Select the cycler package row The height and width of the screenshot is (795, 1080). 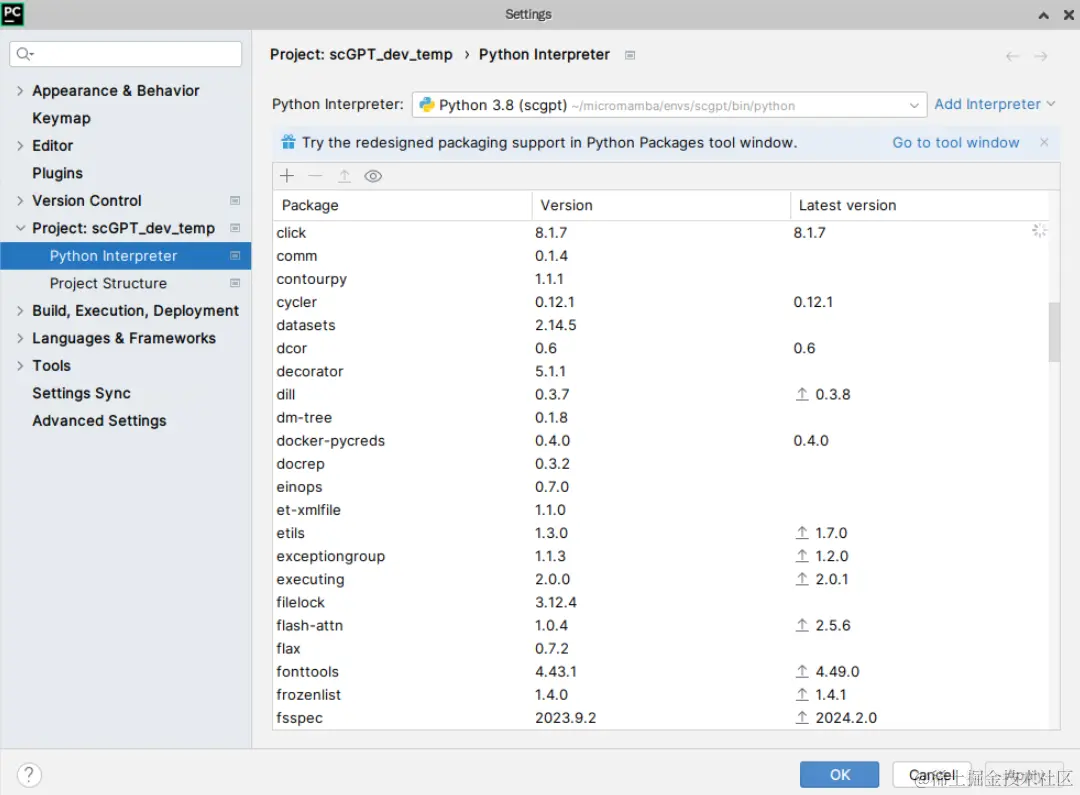661,302
